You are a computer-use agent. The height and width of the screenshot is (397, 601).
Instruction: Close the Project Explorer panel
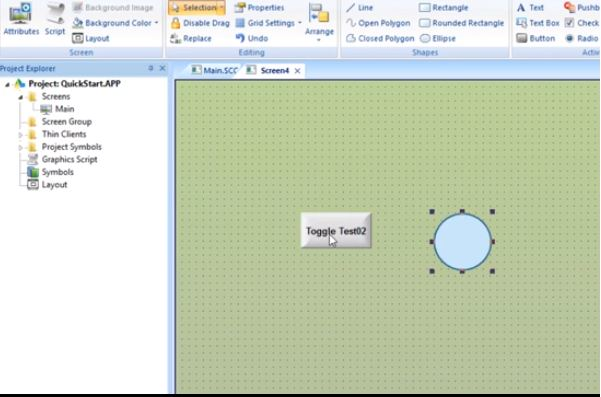pyautogui.click(x=163, y=68)
